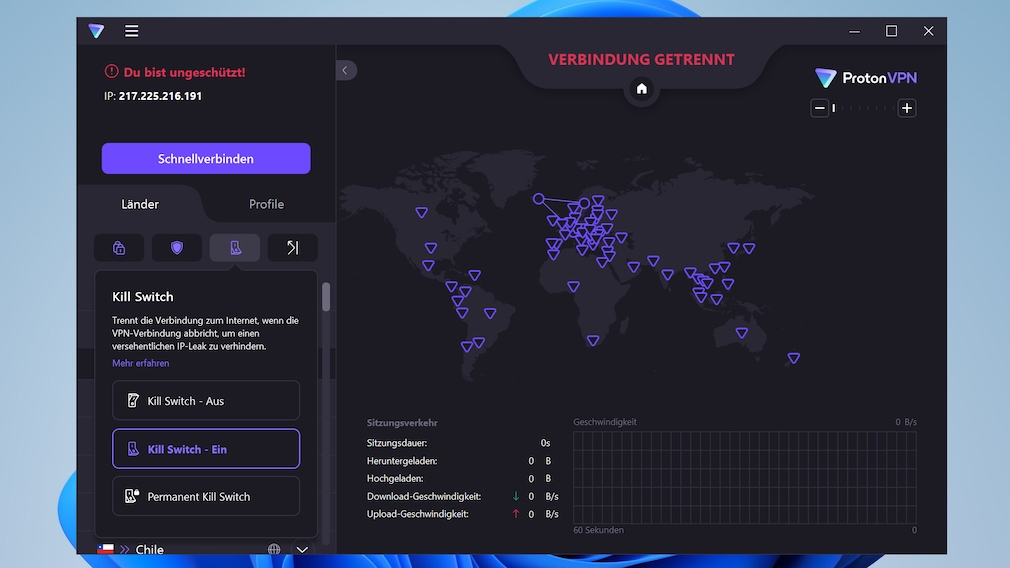Click the green download arrow icon

tap(516, 496)
